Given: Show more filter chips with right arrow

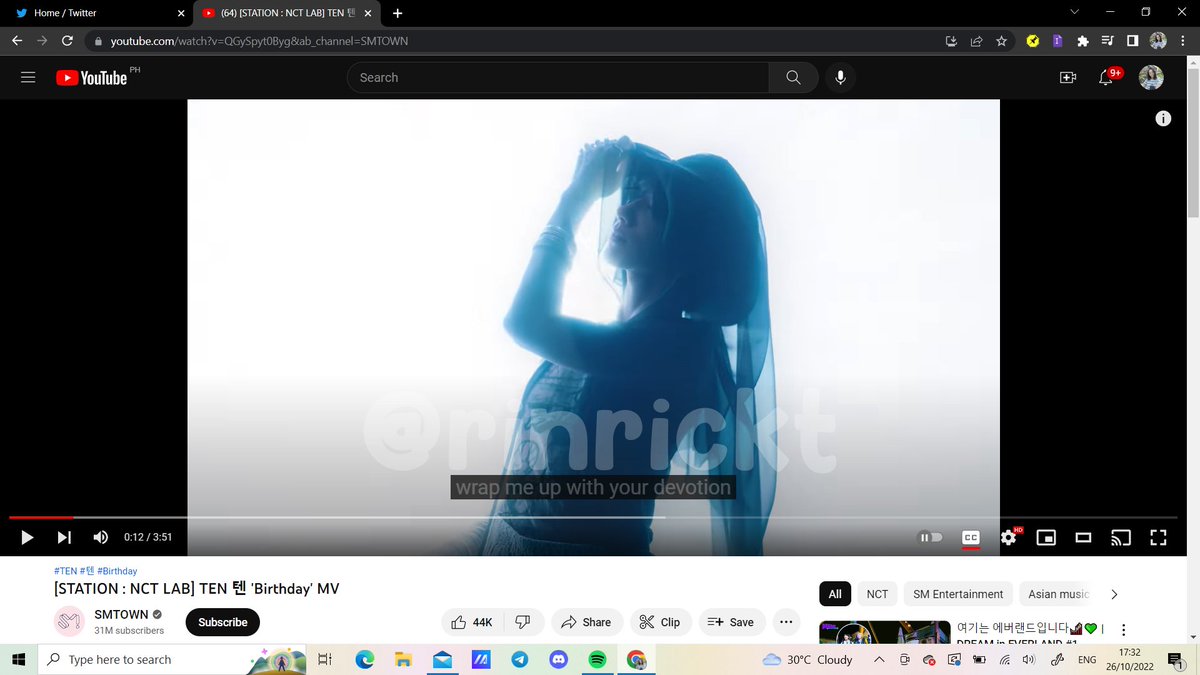Looking at the screenshot, I should 1114,594.
